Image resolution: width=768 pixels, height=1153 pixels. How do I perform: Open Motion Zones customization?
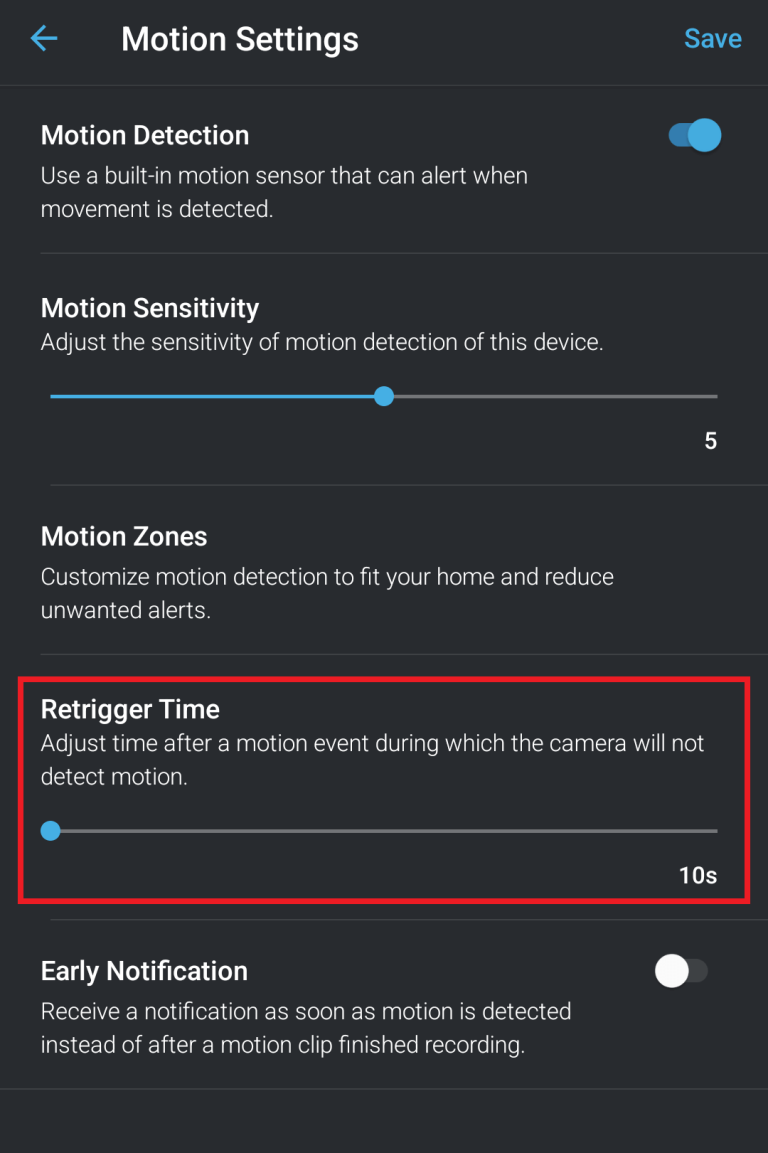124,536
